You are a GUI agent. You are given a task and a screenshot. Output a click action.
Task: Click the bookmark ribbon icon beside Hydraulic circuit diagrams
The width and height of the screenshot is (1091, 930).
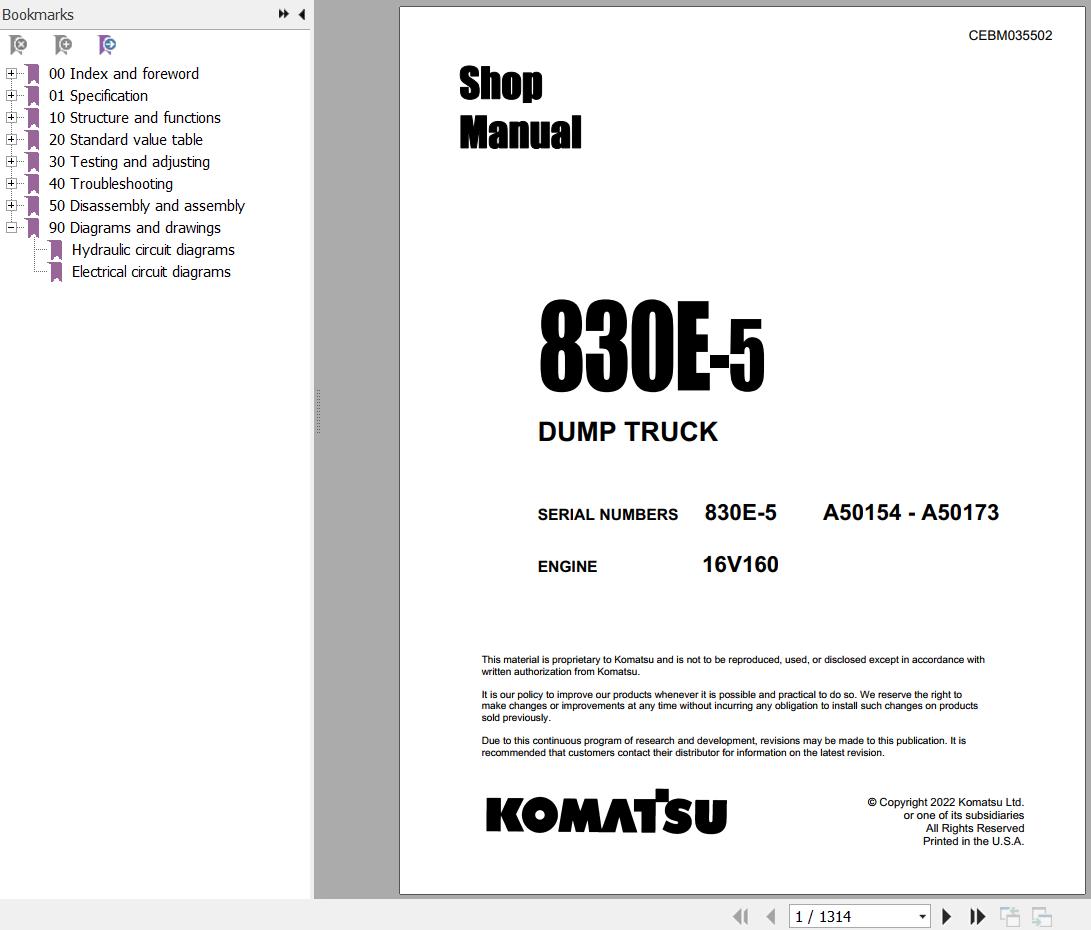coord(56,250)
